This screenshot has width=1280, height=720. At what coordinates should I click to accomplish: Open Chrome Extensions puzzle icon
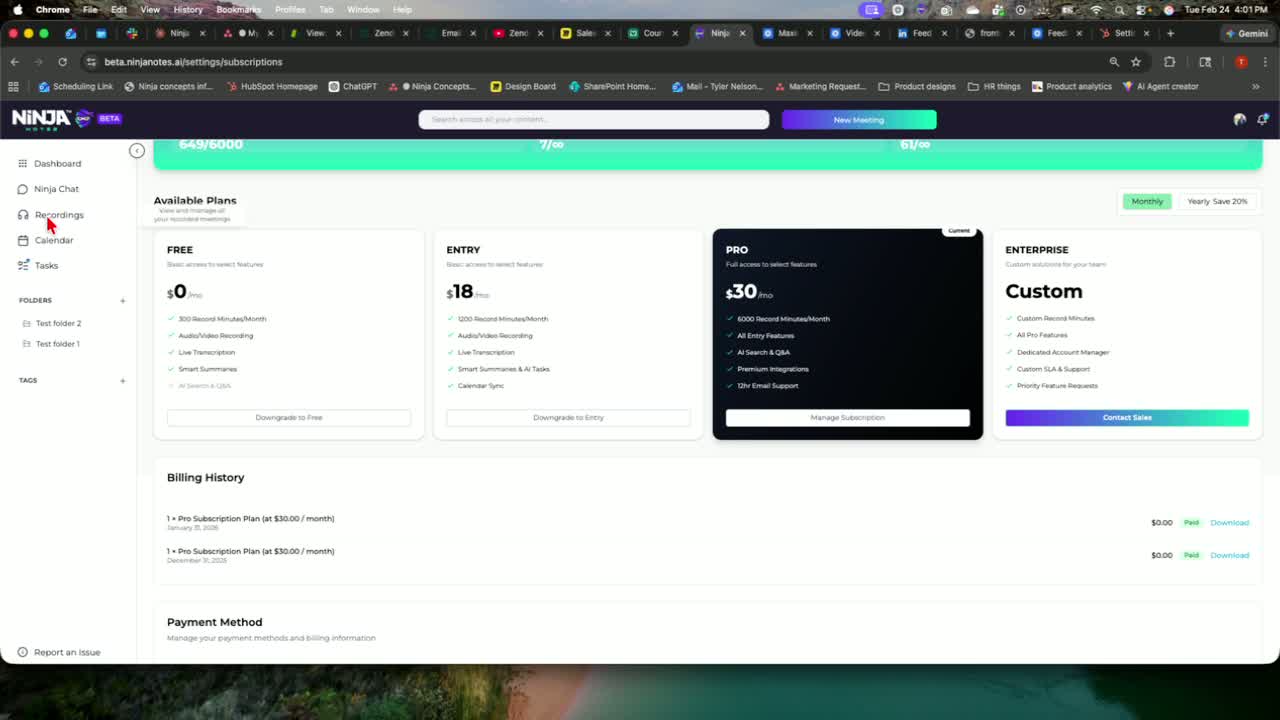pyautogui.click(x=1169, y=62)
